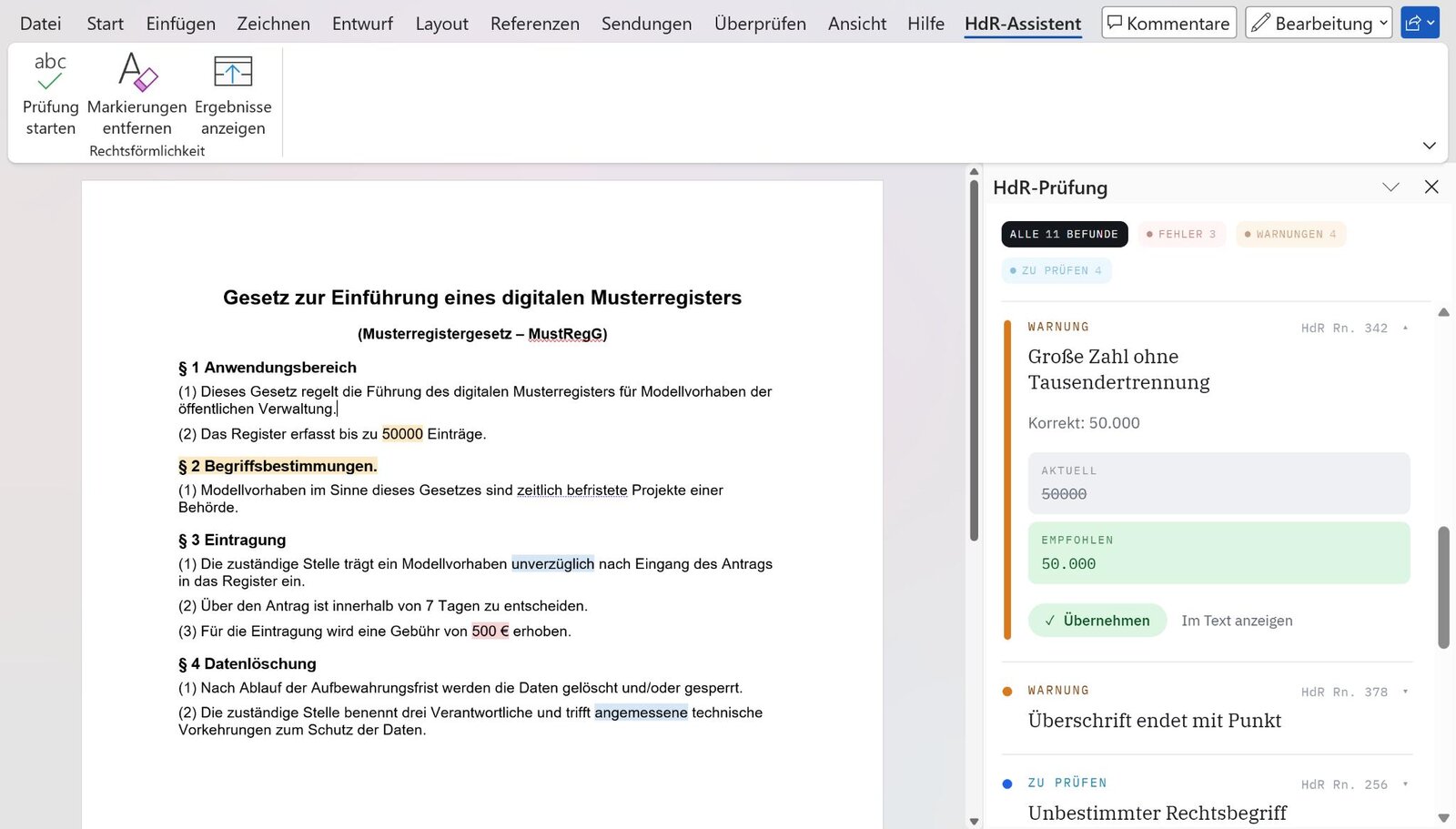Switch to the Referenzen ribbon tab
The height and width of the screenshot is (829, 1456).
535,24
